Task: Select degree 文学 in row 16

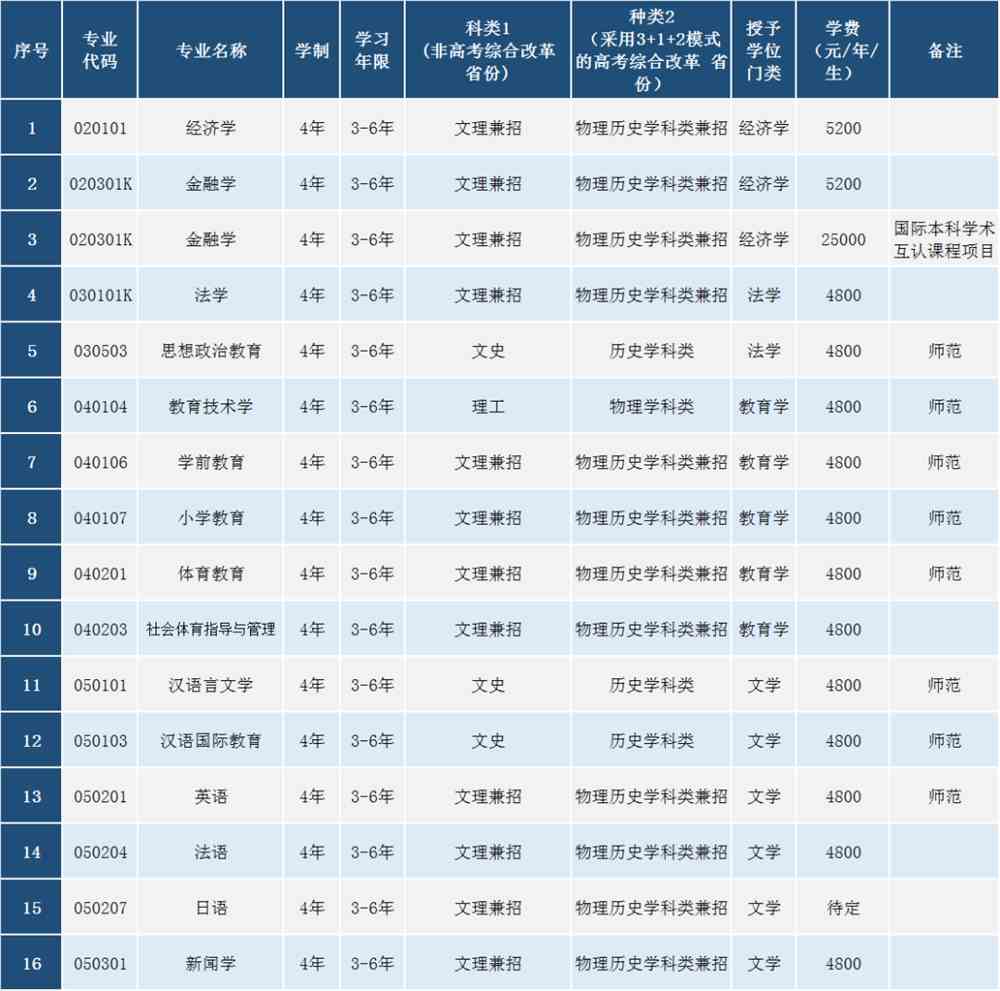Action: [x=763, y=964]
